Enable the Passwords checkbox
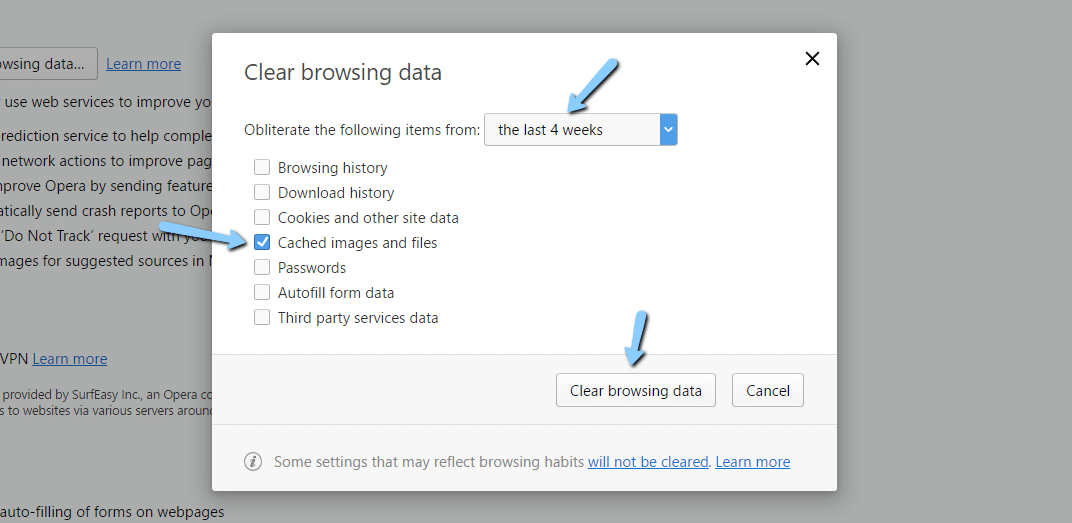 [262, 268]
